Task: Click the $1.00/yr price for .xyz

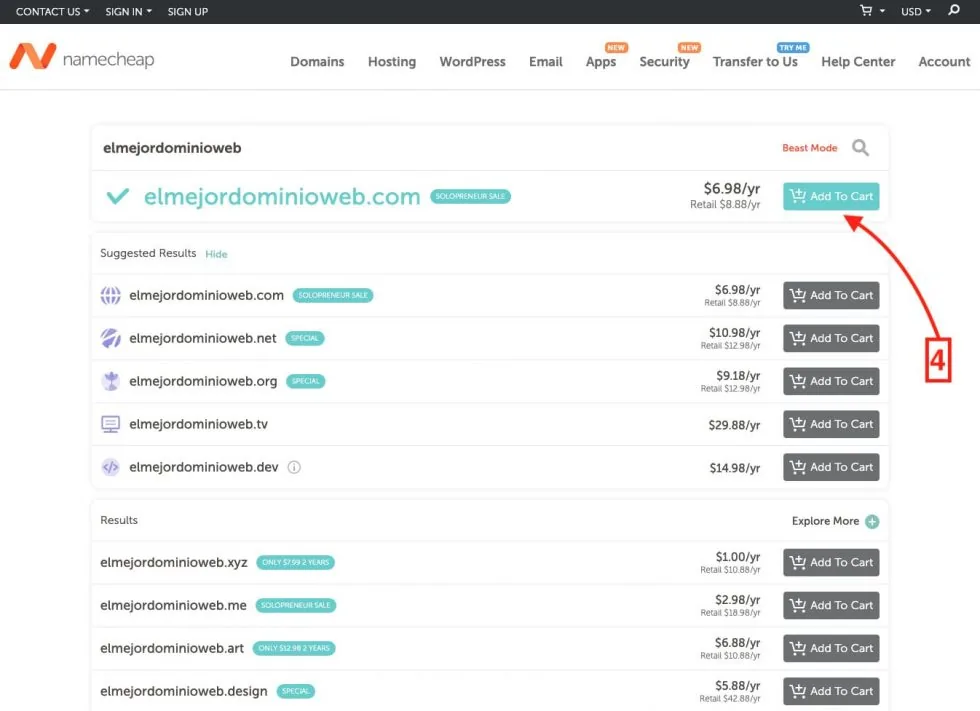Action: (738, 557)
